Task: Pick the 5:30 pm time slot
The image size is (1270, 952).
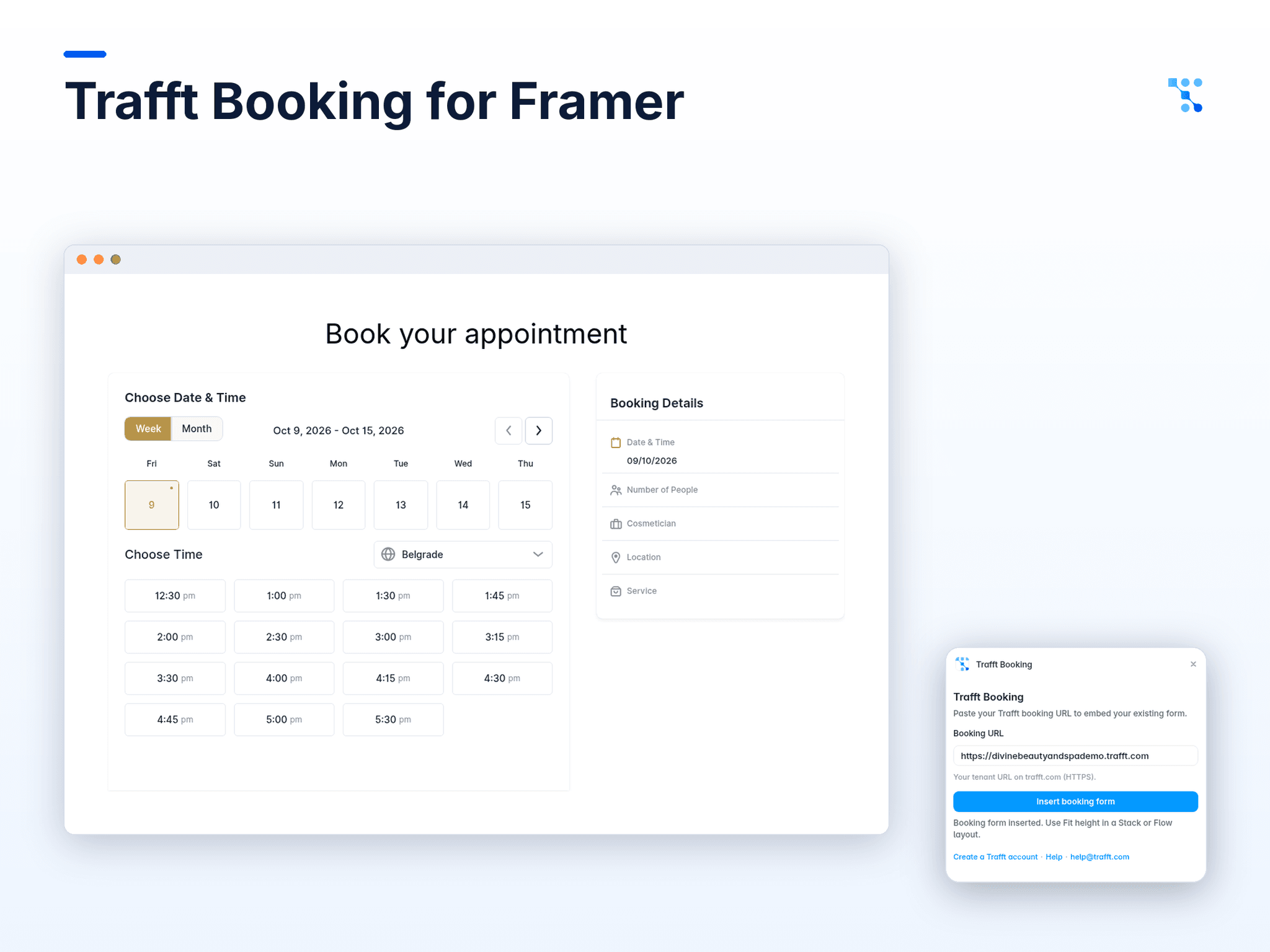Action: (x=393, y=720)
